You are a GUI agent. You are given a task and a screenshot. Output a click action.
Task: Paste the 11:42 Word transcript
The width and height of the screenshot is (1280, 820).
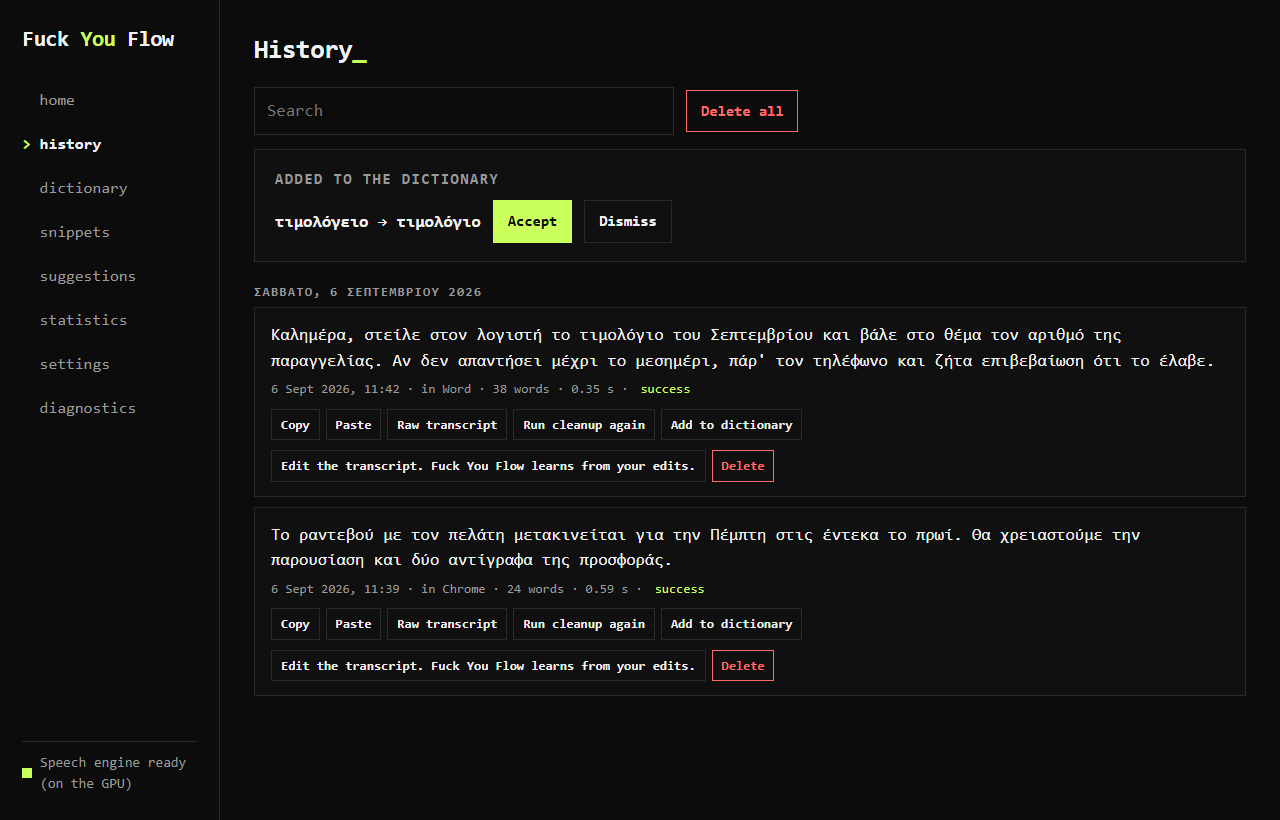tap(353, 425)
